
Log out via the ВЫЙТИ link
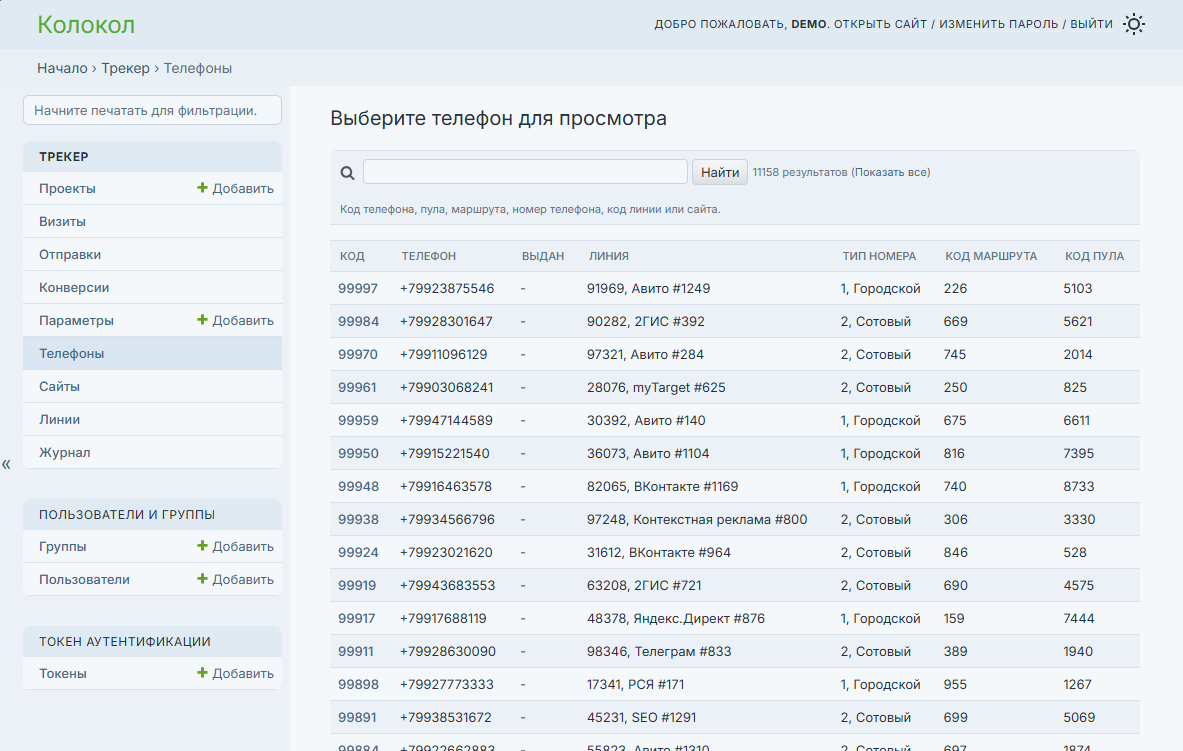[x=1091, y=24]
